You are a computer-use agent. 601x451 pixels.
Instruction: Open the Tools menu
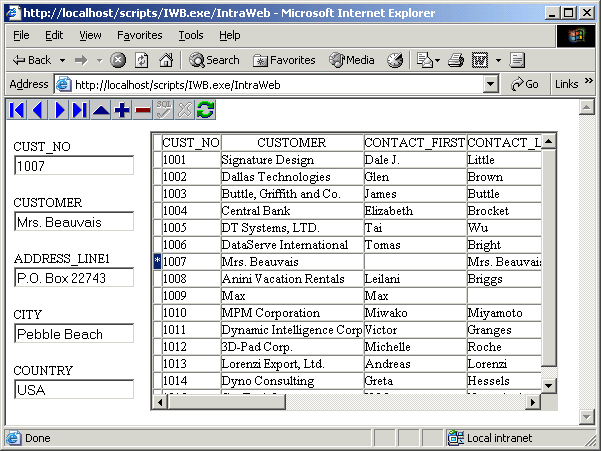pyautogui.click(x=191, y=35)
